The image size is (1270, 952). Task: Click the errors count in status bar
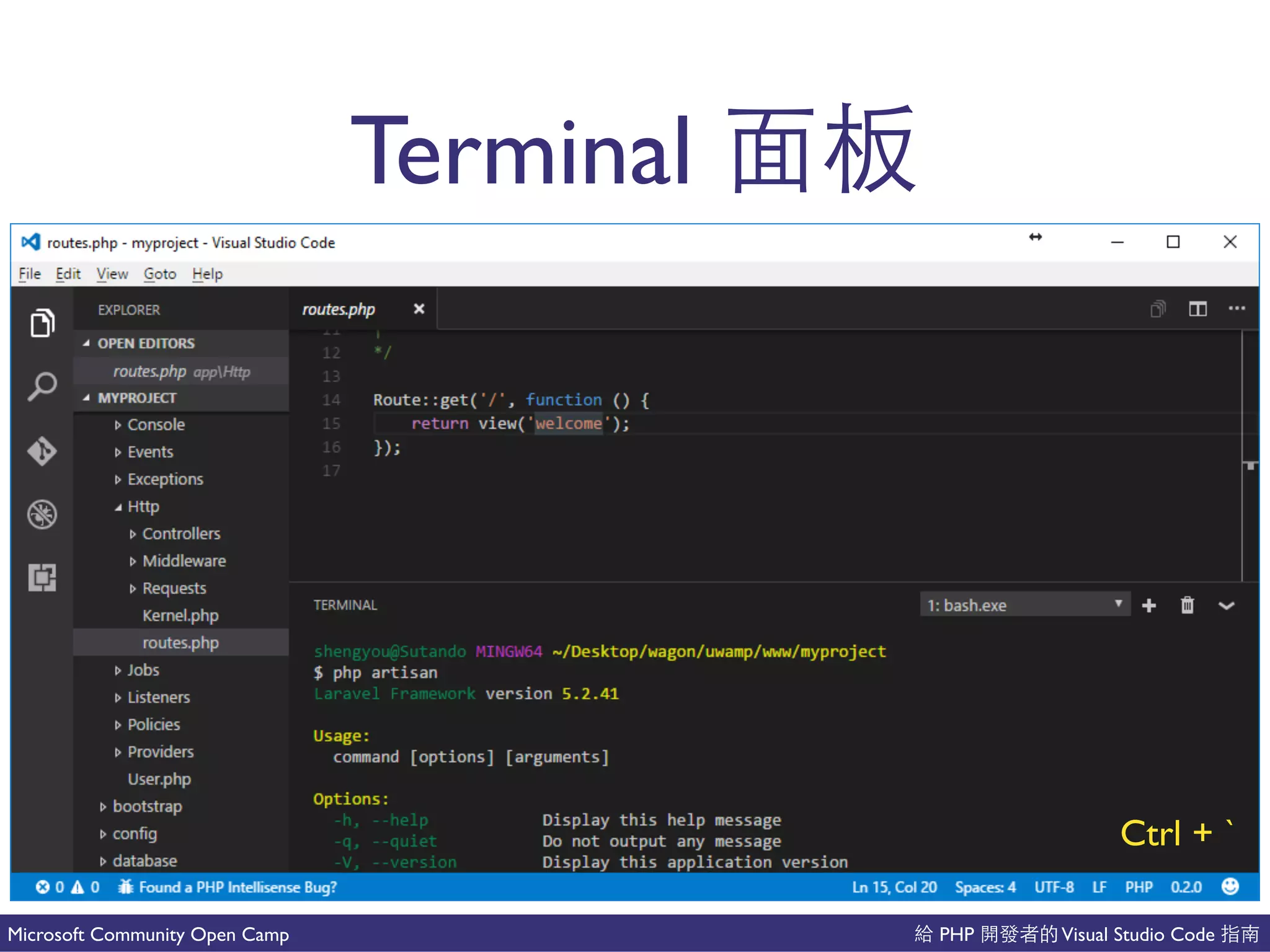pos(50,887)
